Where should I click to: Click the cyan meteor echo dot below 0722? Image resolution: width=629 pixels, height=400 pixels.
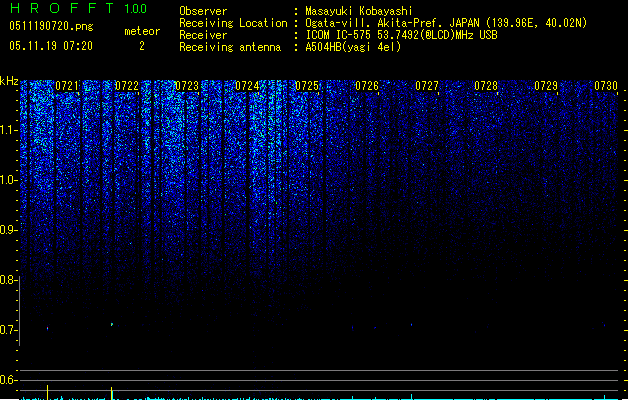112,324
